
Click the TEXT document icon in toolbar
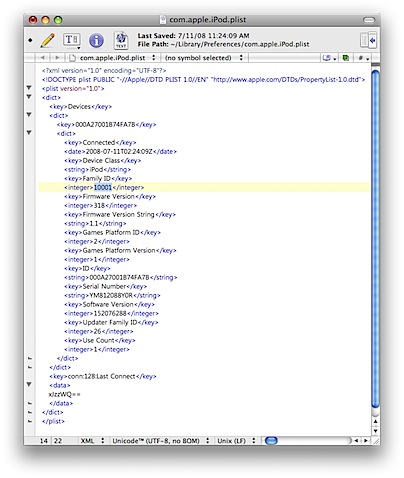(x=121, y=40)
